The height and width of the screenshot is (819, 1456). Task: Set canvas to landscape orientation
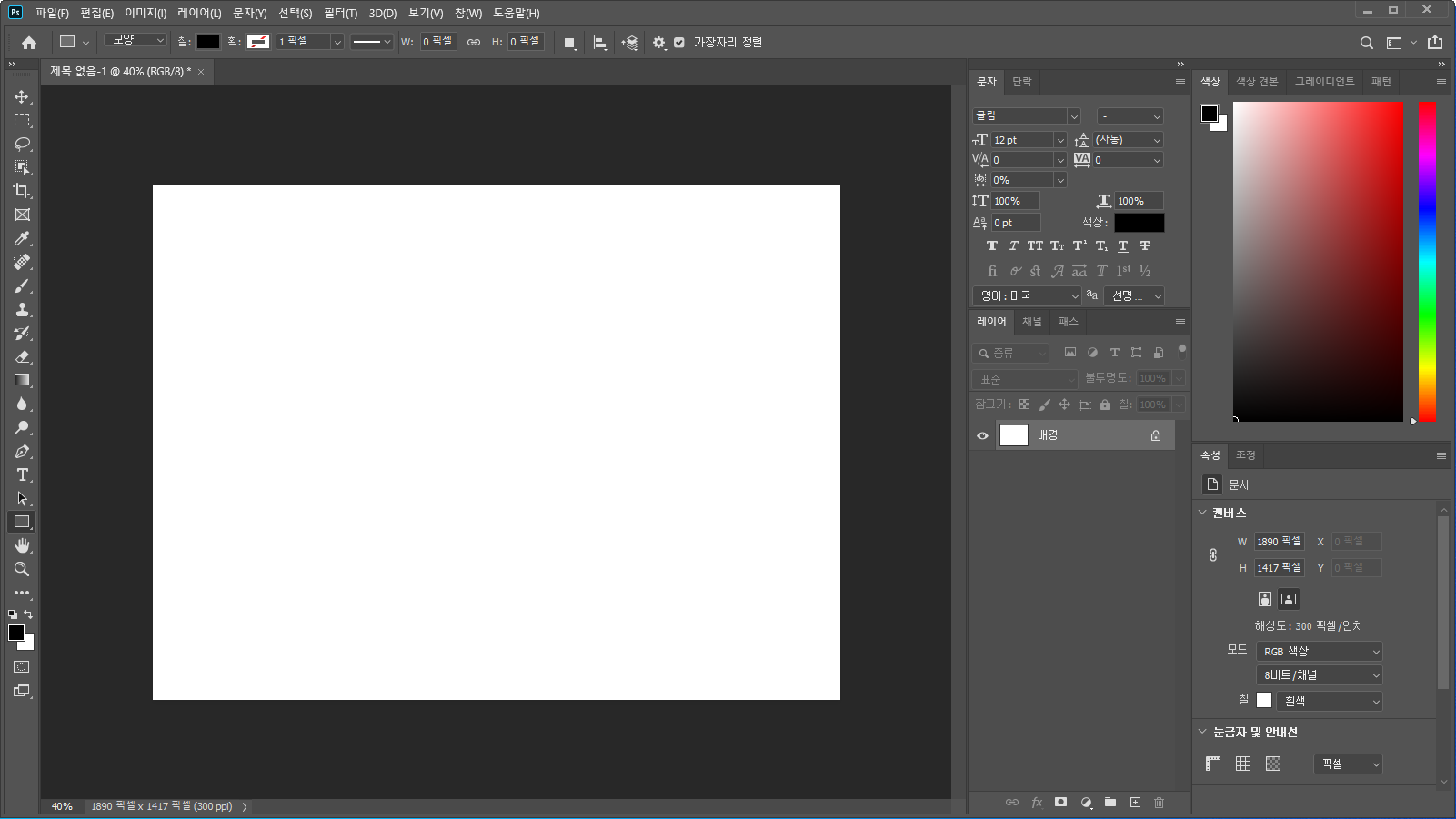tap(1289, 599)
